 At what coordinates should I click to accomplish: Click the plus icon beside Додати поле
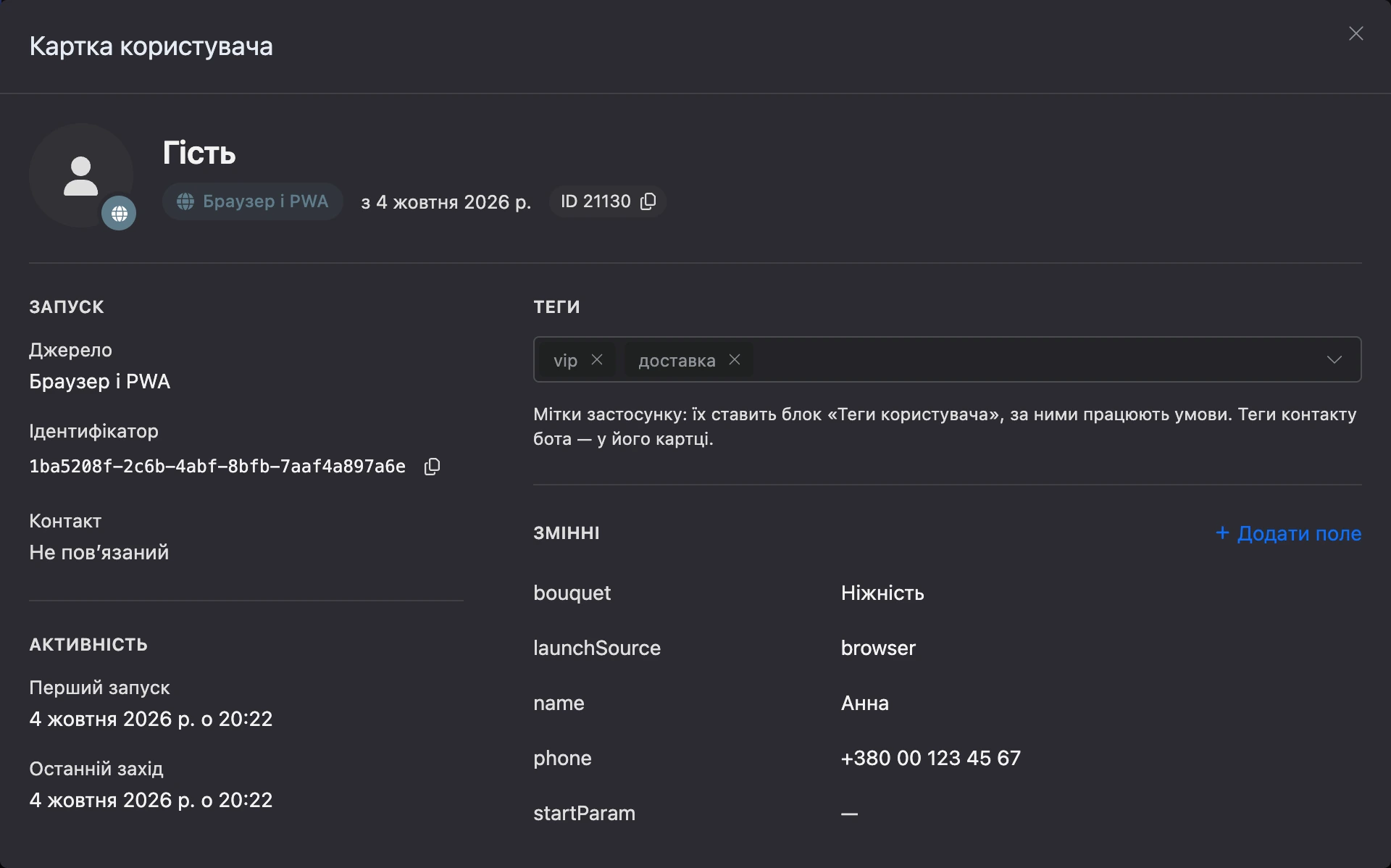1222,533
